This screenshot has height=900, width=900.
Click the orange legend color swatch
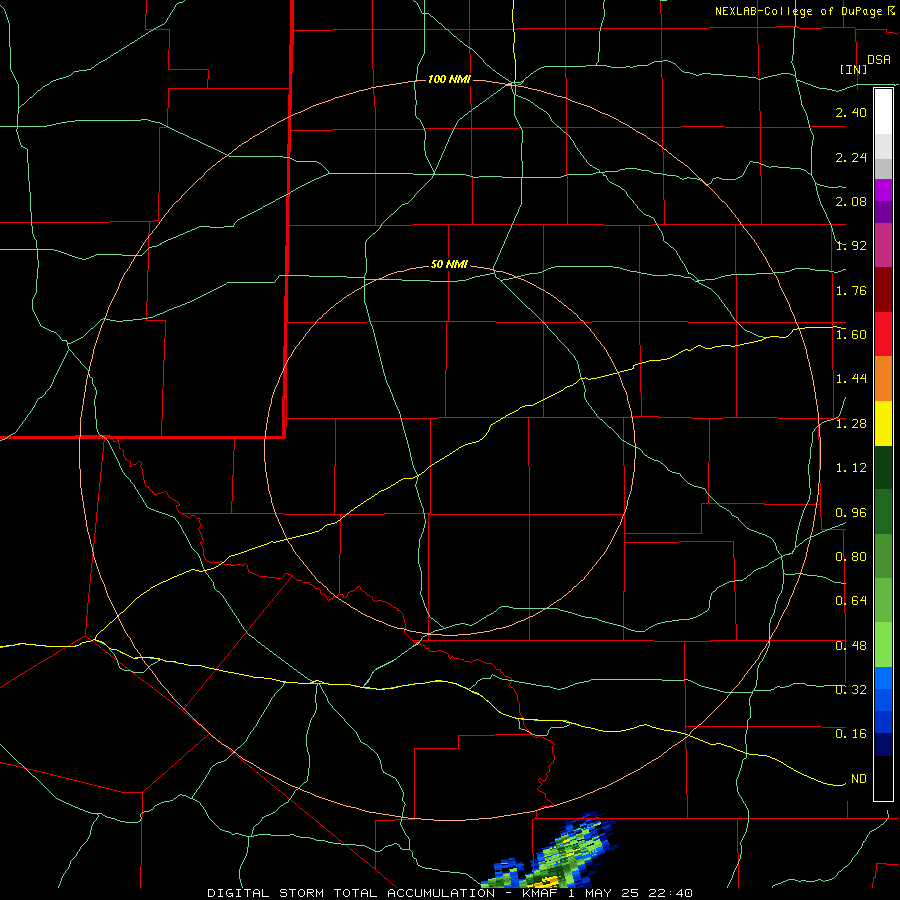point(883,379)
